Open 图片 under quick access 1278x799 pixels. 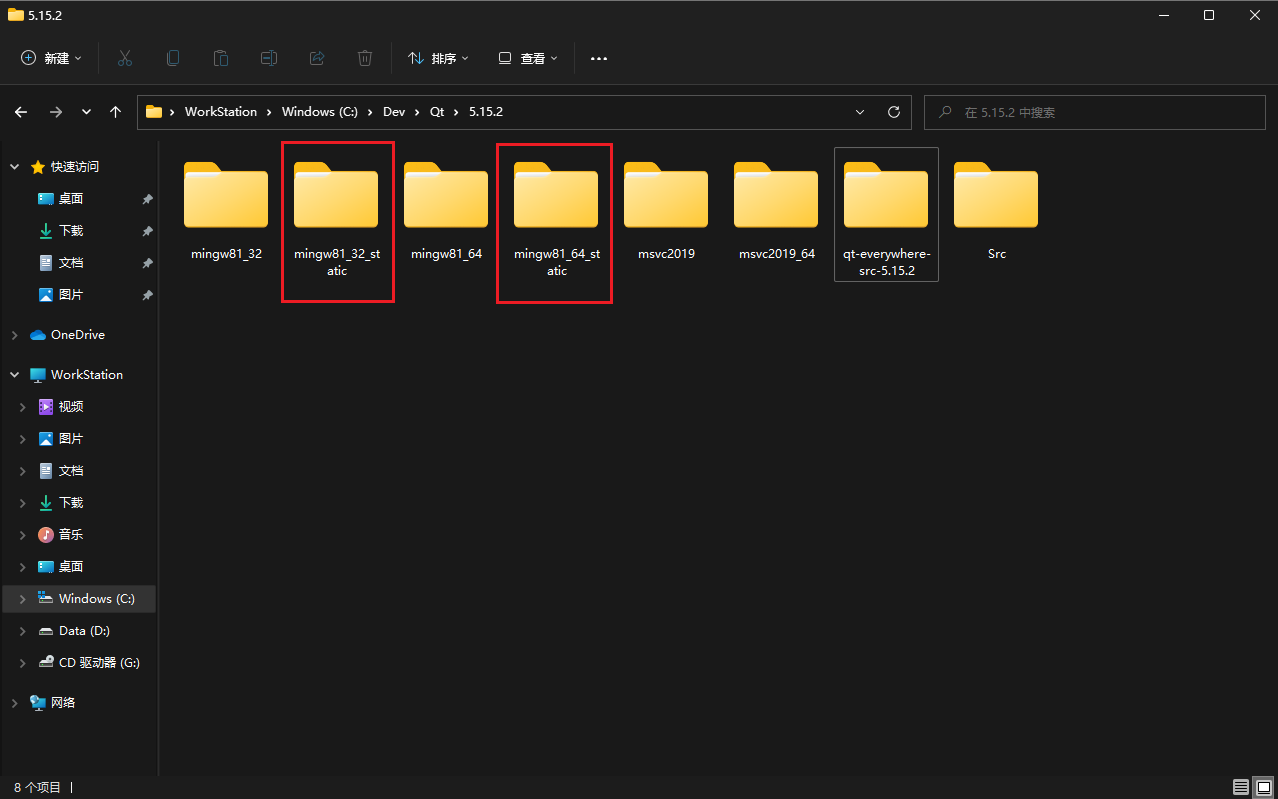point(71,294)
